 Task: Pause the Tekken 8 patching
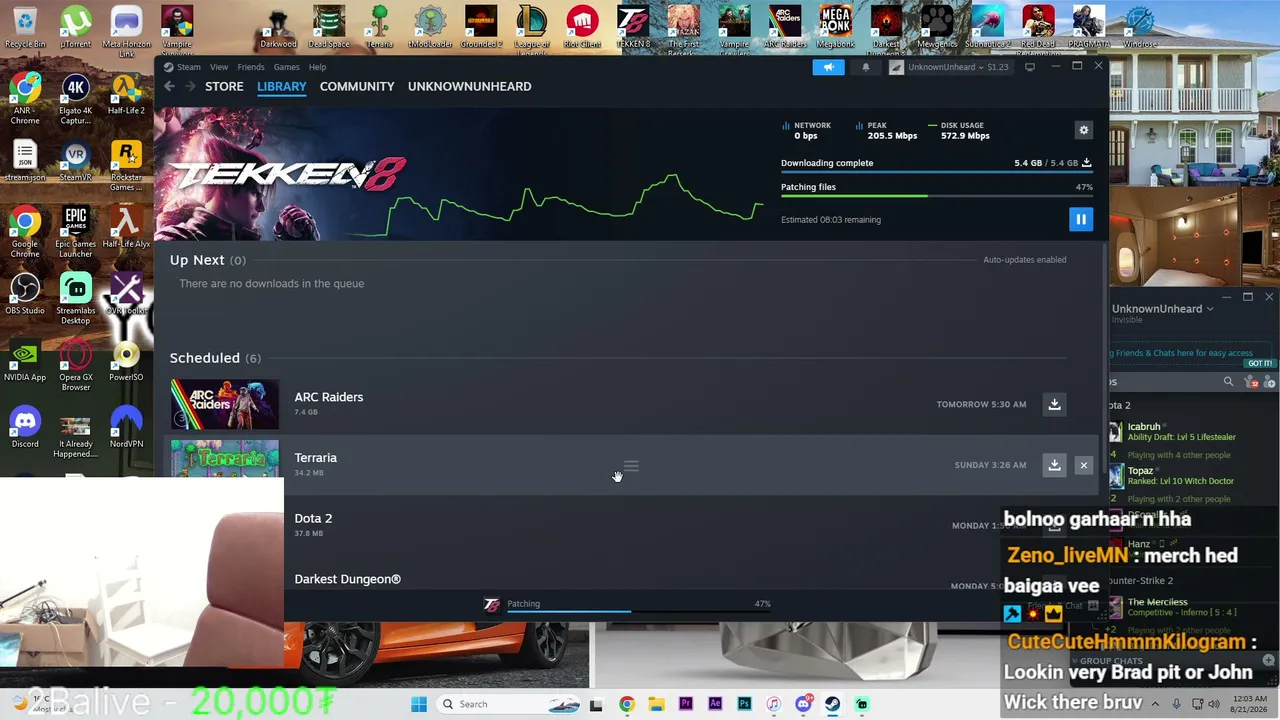coord(1081,219)
